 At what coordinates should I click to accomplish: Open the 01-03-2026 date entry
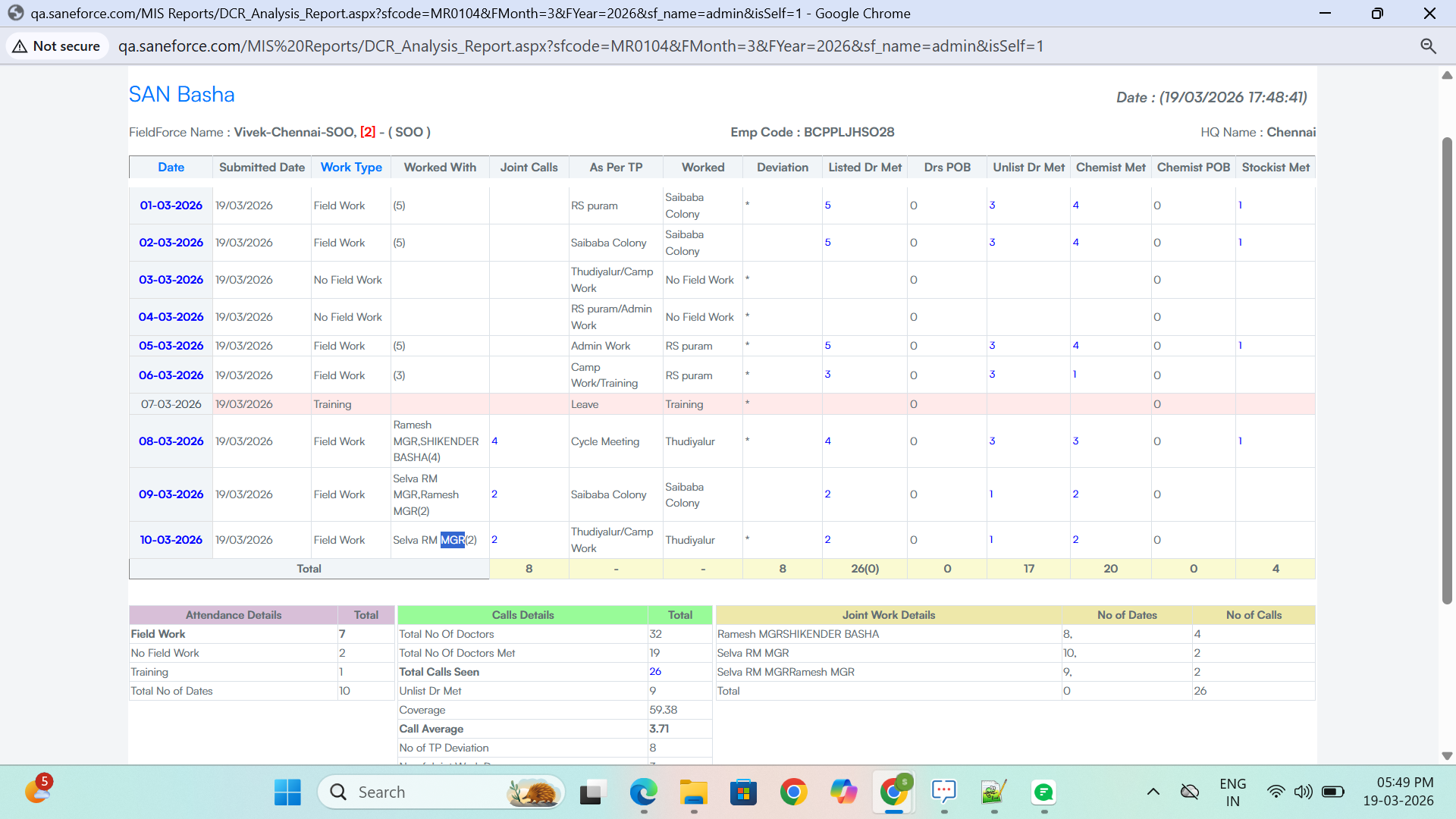pyautogui.click(x=171, y=206)
